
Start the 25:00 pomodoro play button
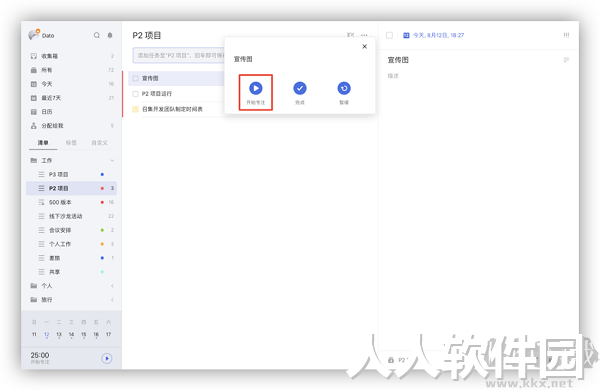[x=107, y=359]
